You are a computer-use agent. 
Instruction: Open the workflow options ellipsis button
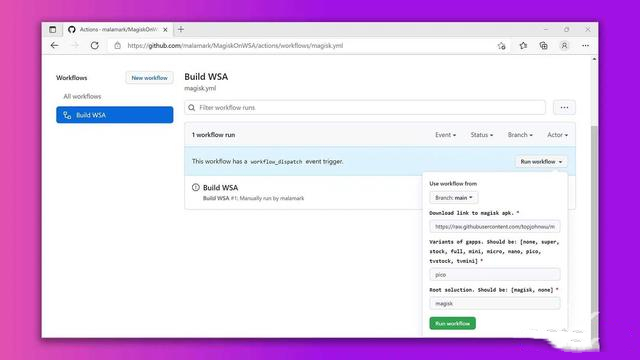pos(564,107)
